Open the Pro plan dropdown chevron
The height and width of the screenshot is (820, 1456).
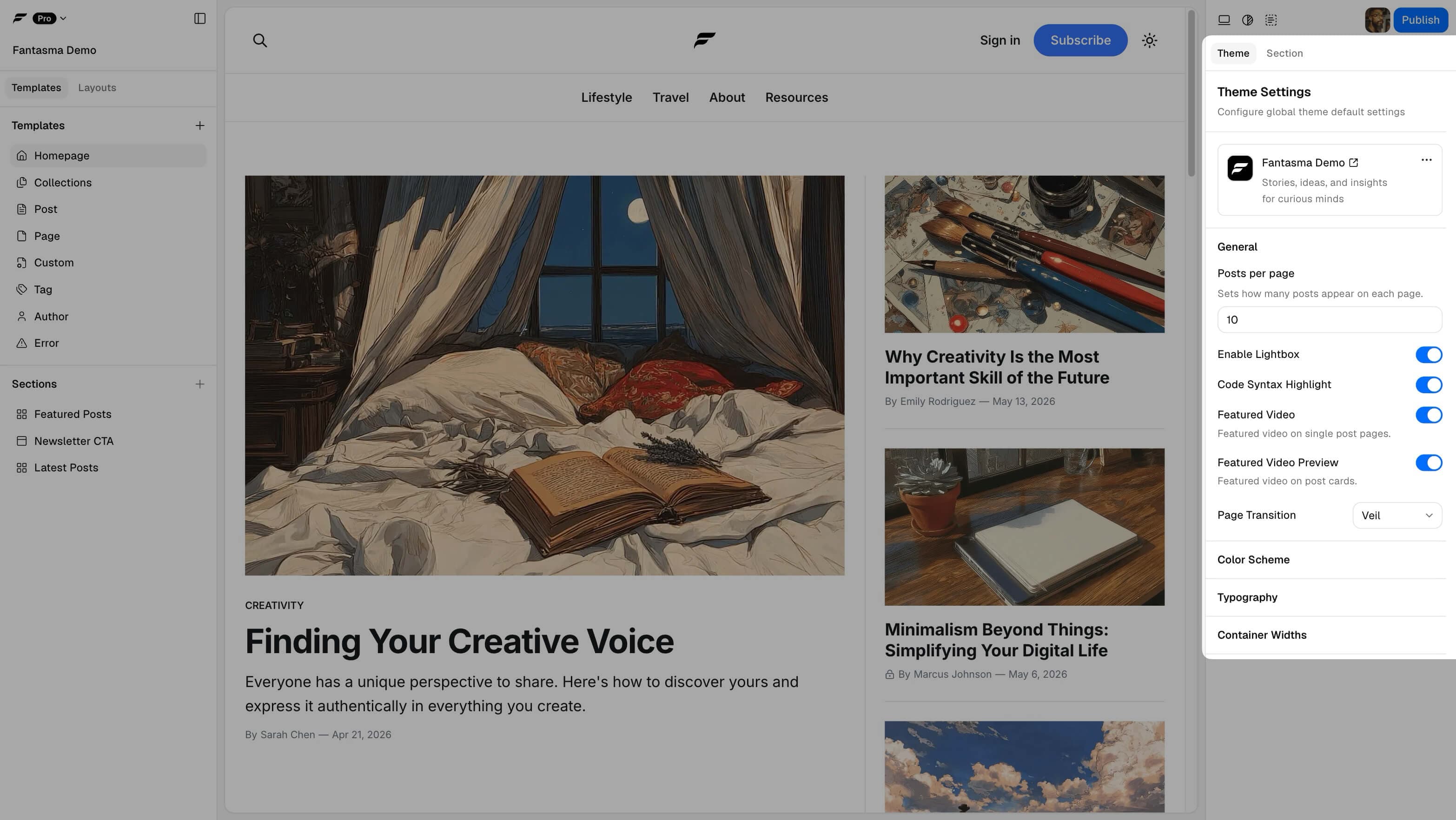pos(63,18)
